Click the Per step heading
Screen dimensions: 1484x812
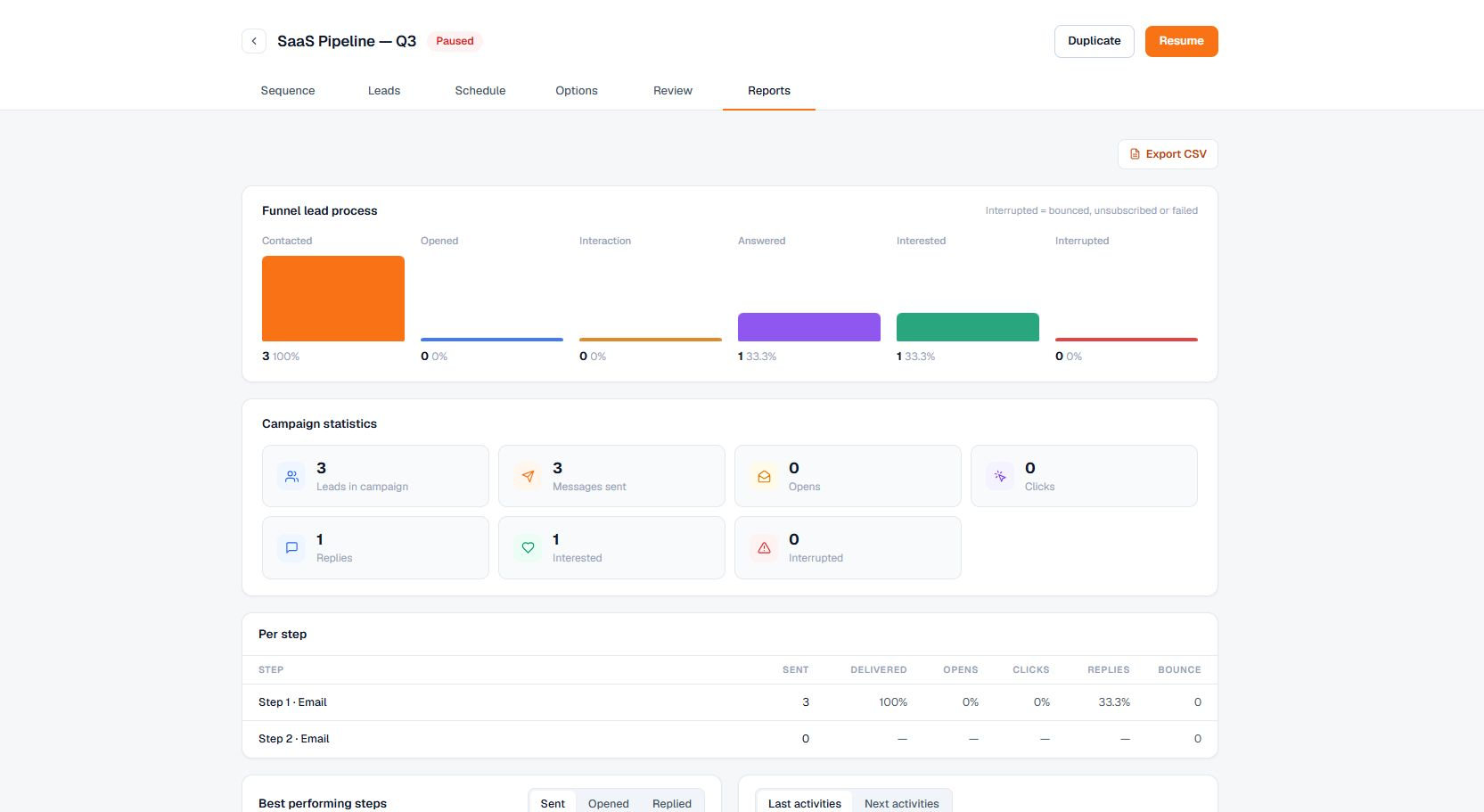(x=283, y=635)
